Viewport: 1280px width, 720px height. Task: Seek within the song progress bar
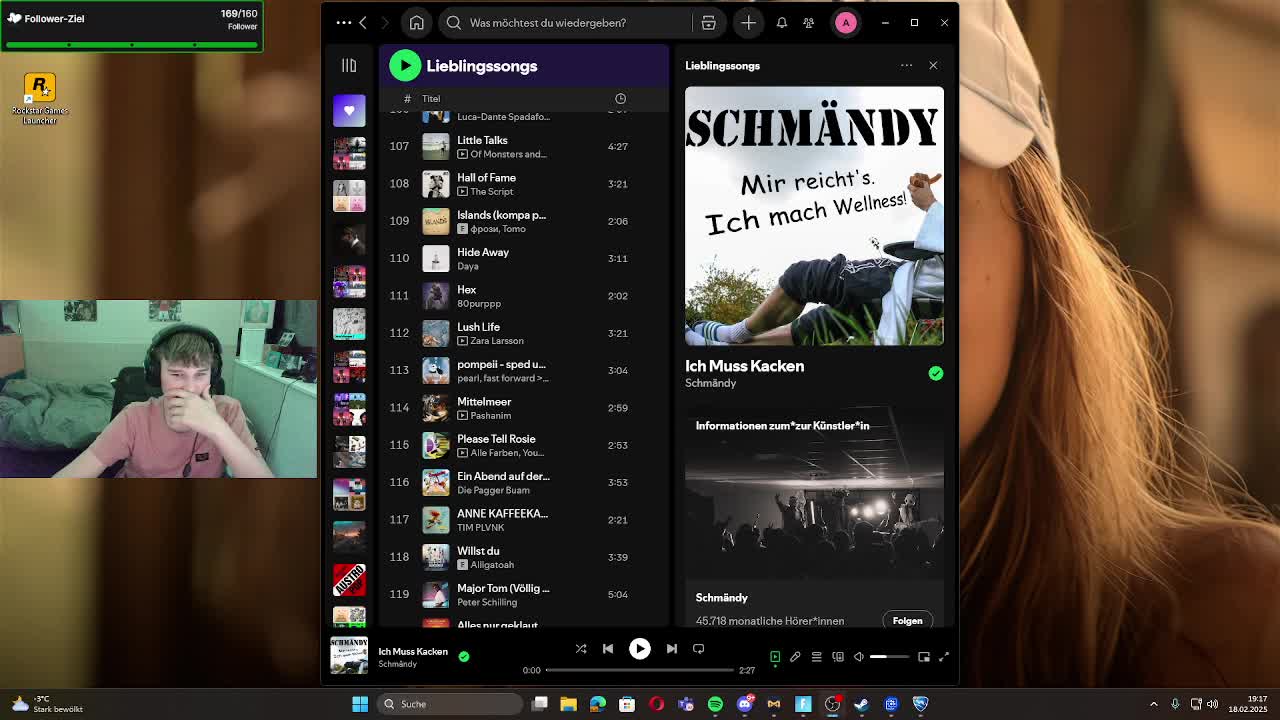(640, 670)
